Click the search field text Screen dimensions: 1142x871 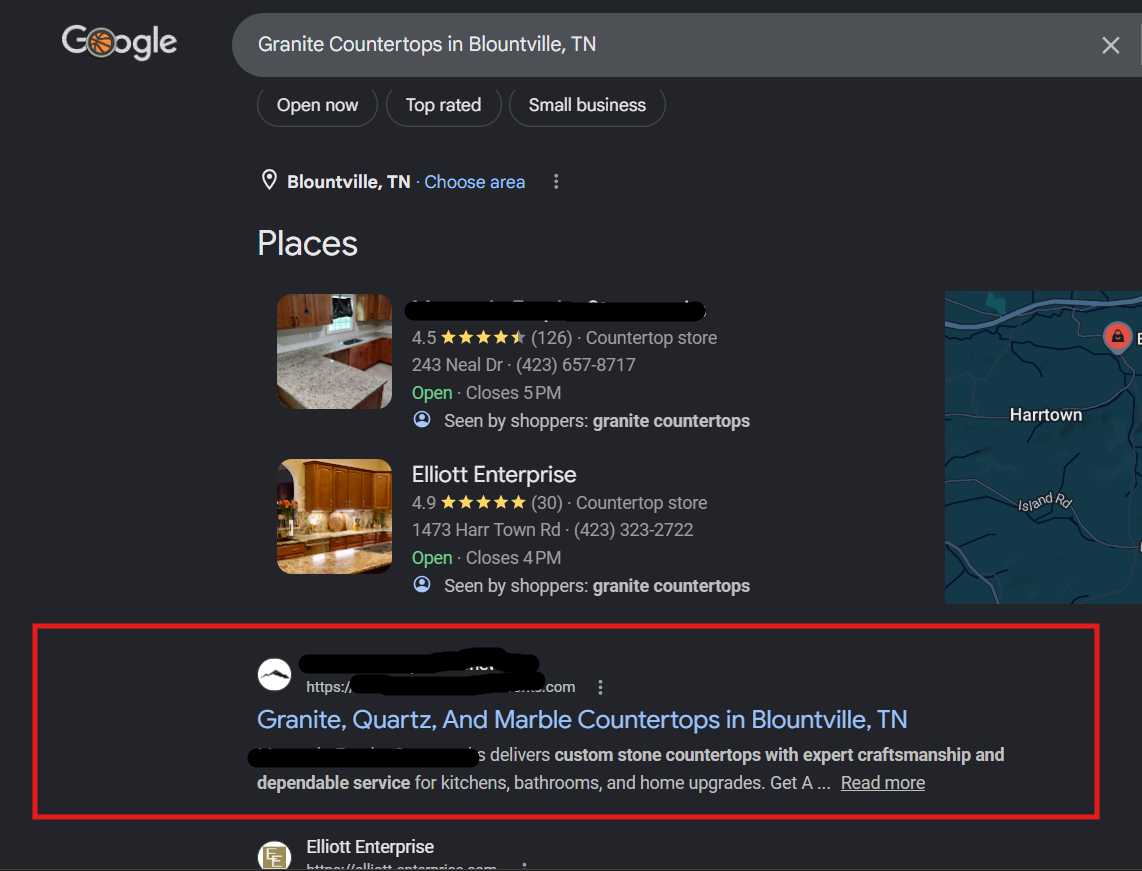(427, 44)
